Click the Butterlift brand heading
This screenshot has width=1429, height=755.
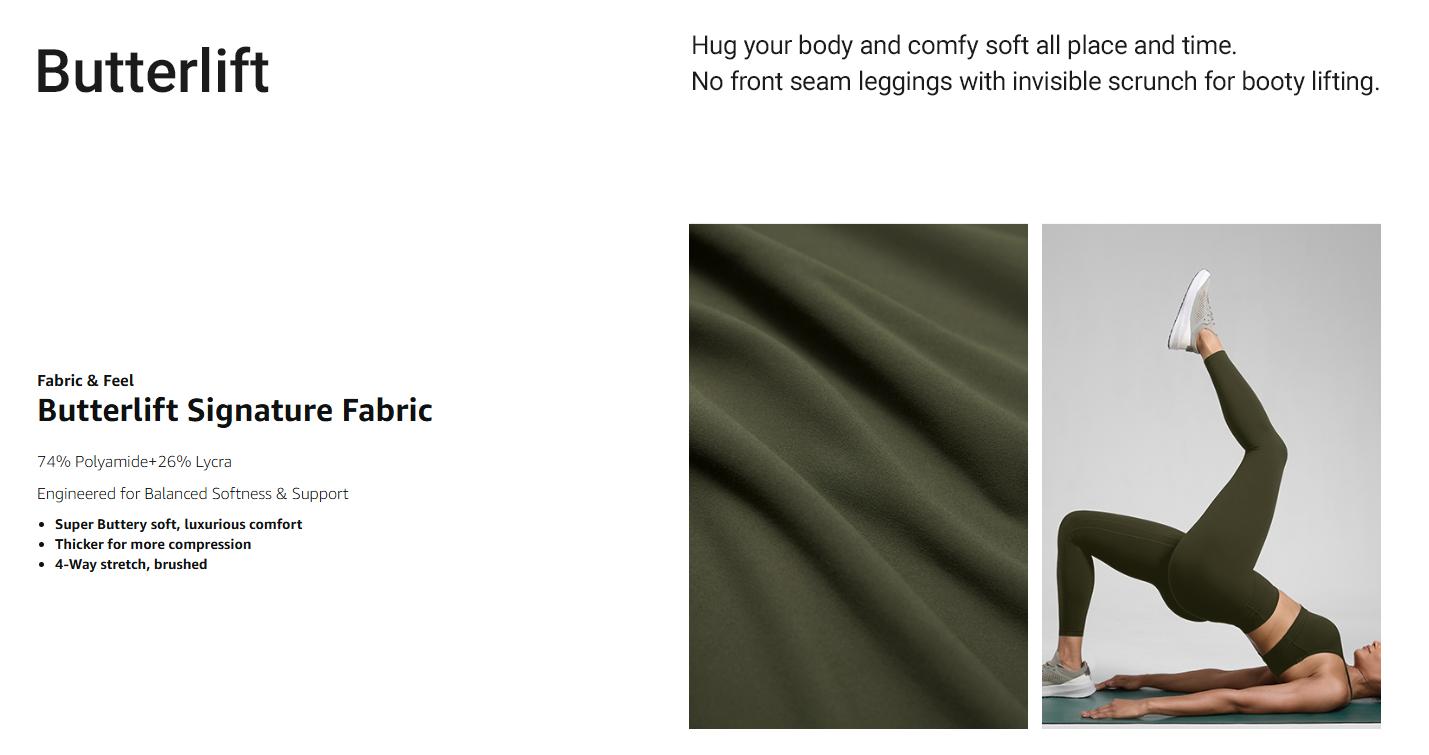coord(153,71)
